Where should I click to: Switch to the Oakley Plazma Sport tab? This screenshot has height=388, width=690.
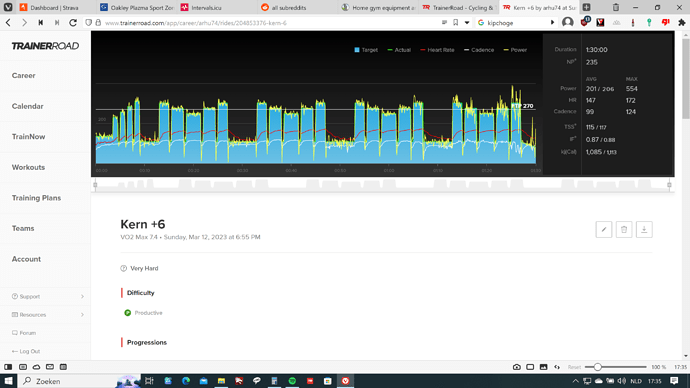[137, 7]
